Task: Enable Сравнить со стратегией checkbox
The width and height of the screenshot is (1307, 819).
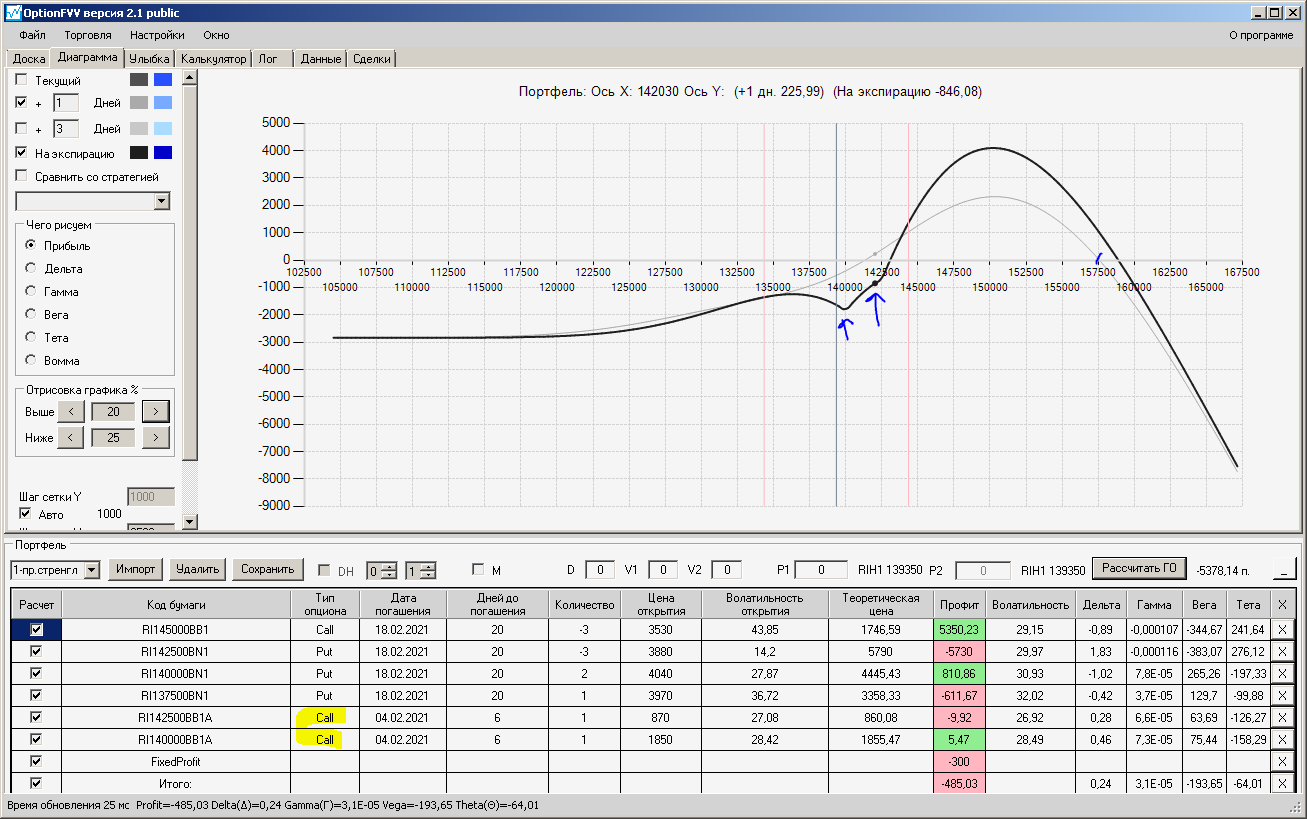Action: click(x=21, y=177)
